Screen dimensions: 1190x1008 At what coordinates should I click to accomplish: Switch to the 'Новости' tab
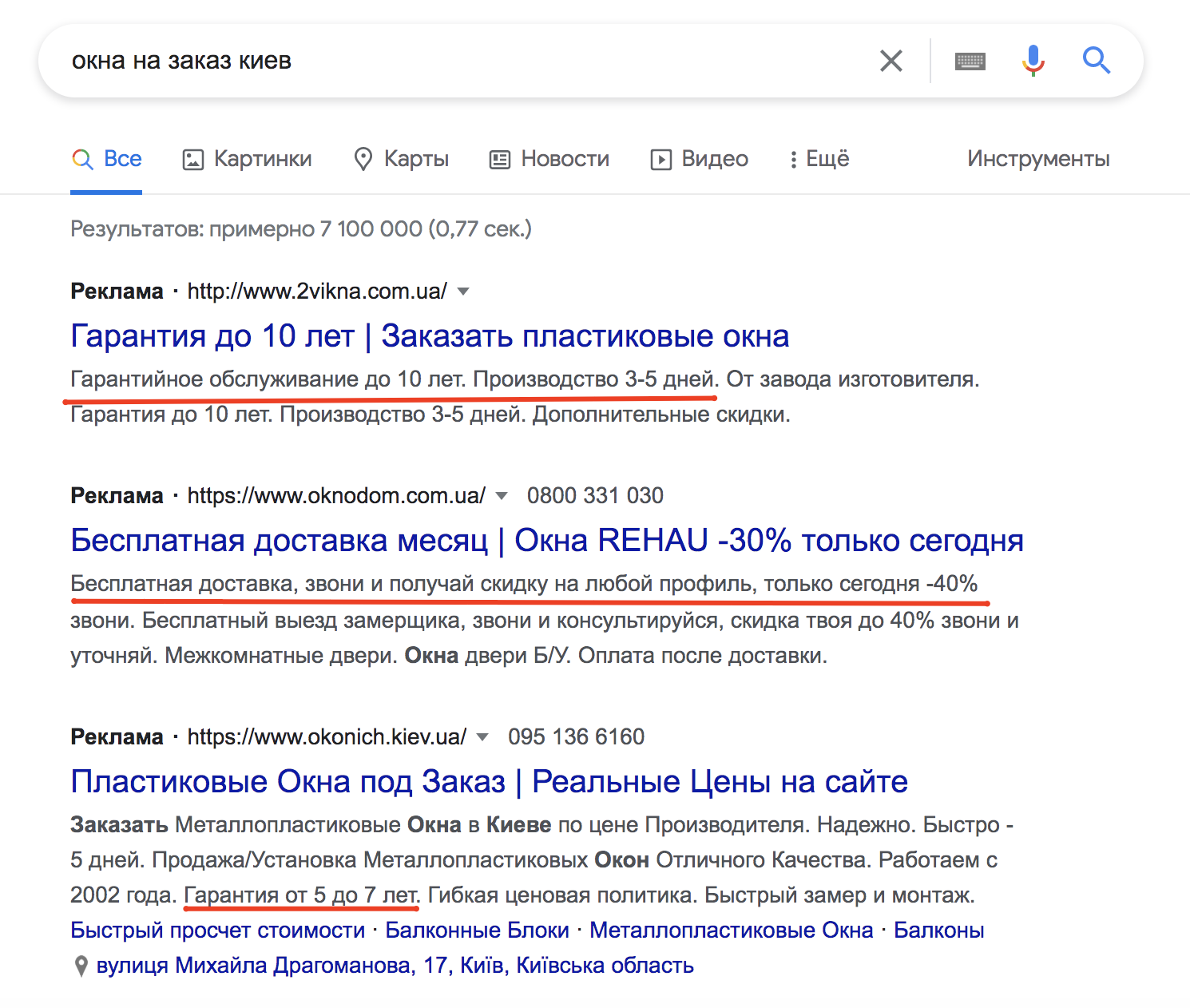tap(549, 159)
